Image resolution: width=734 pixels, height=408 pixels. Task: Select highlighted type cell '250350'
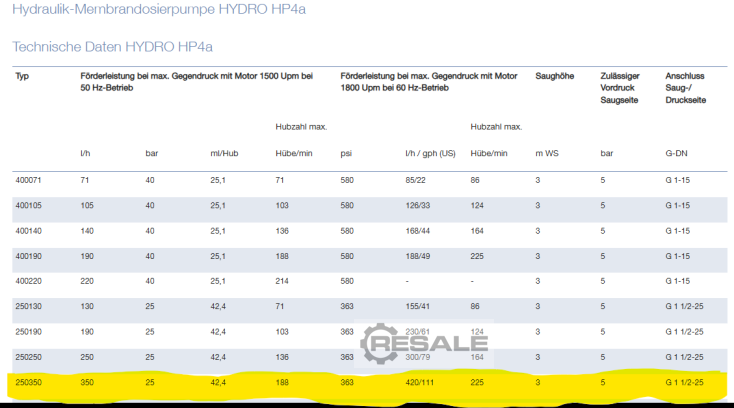[x=28, y=382]
